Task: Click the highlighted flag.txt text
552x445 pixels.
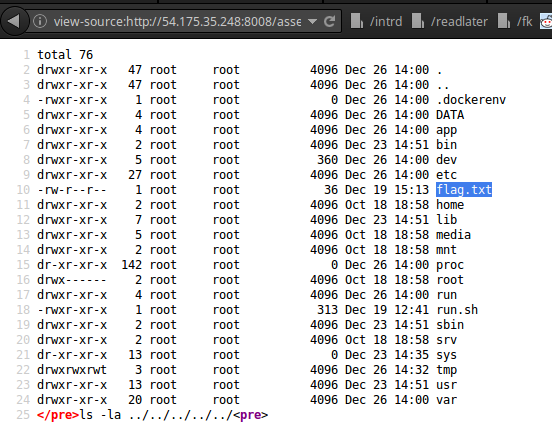Action: click(x=464, y=190)
